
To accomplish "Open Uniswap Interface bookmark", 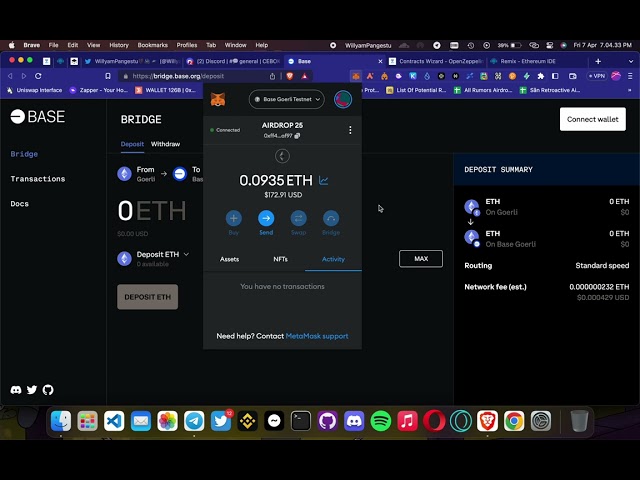I will pos(35,90).
